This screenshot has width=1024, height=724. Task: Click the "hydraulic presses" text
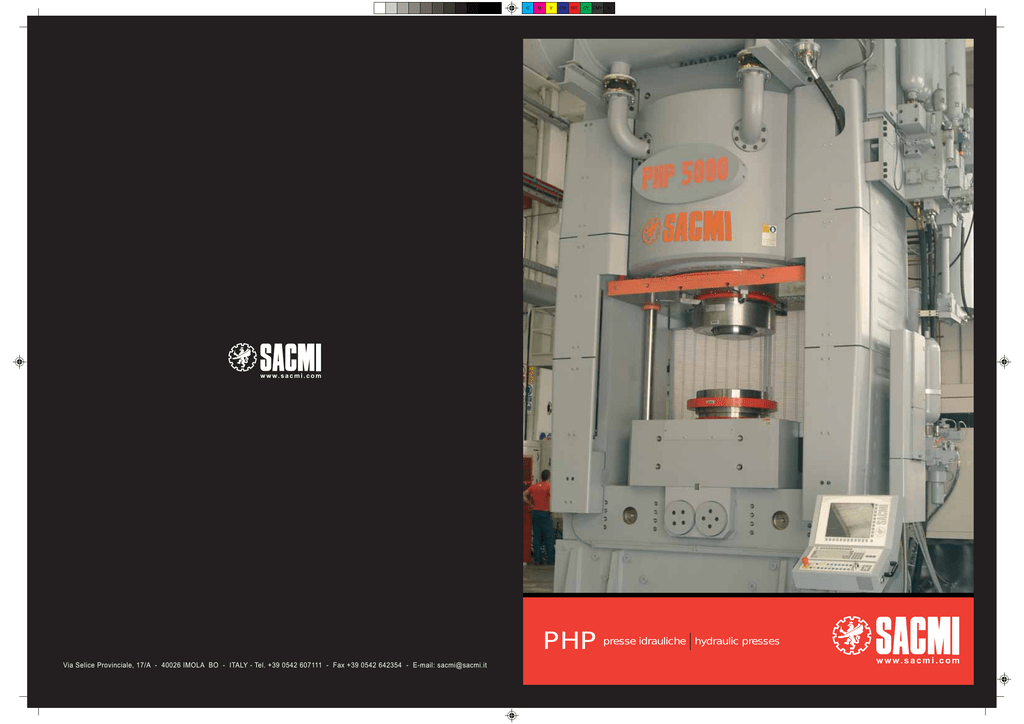pos(737,641)
